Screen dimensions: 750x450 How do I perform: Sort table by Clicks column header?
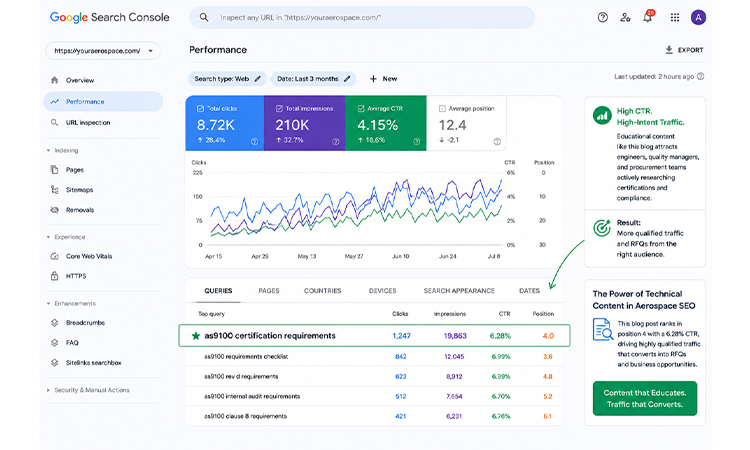(x=400, y=314)
